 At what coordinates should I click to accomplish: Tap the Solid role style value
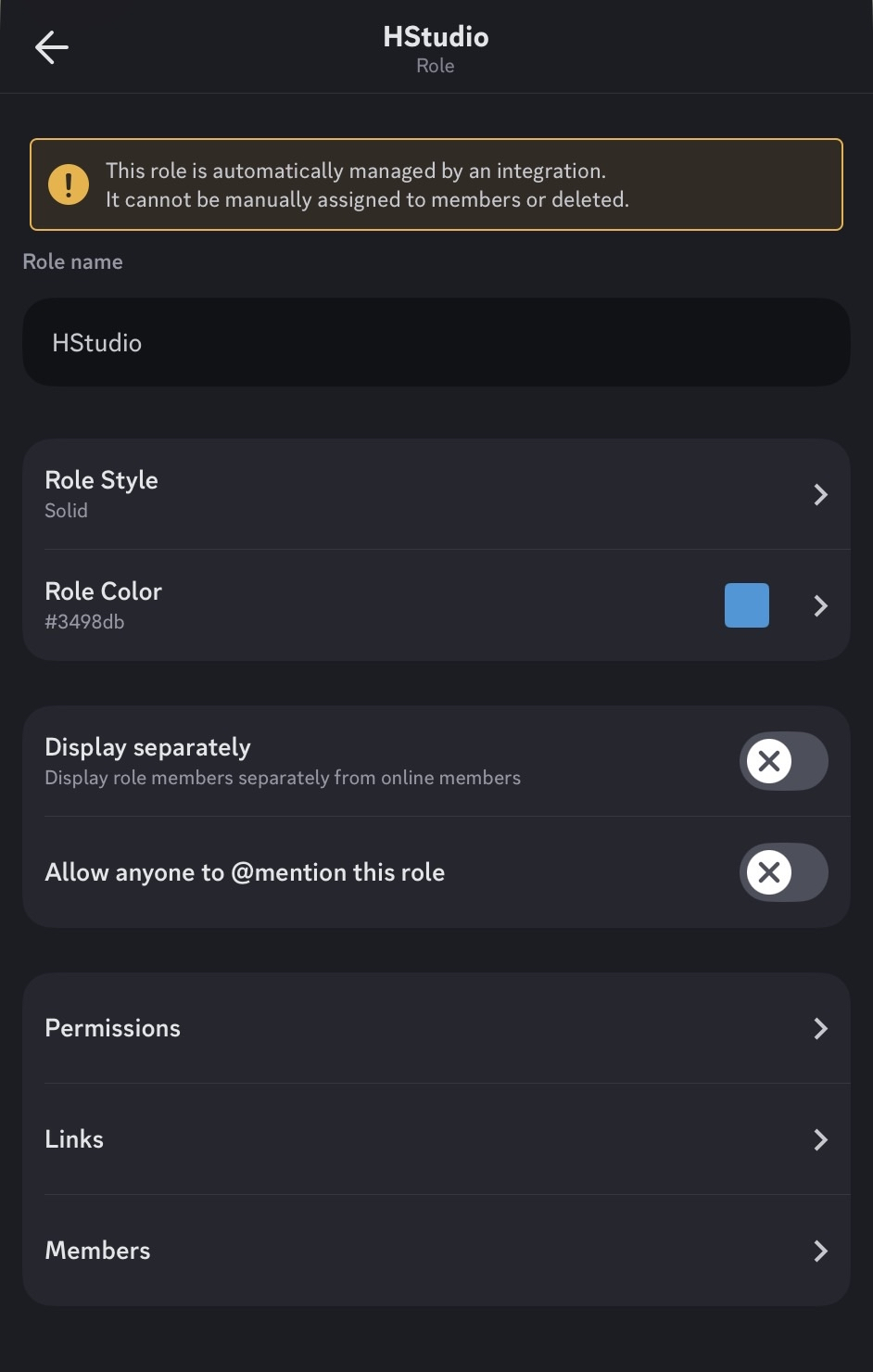click(66, 511)
